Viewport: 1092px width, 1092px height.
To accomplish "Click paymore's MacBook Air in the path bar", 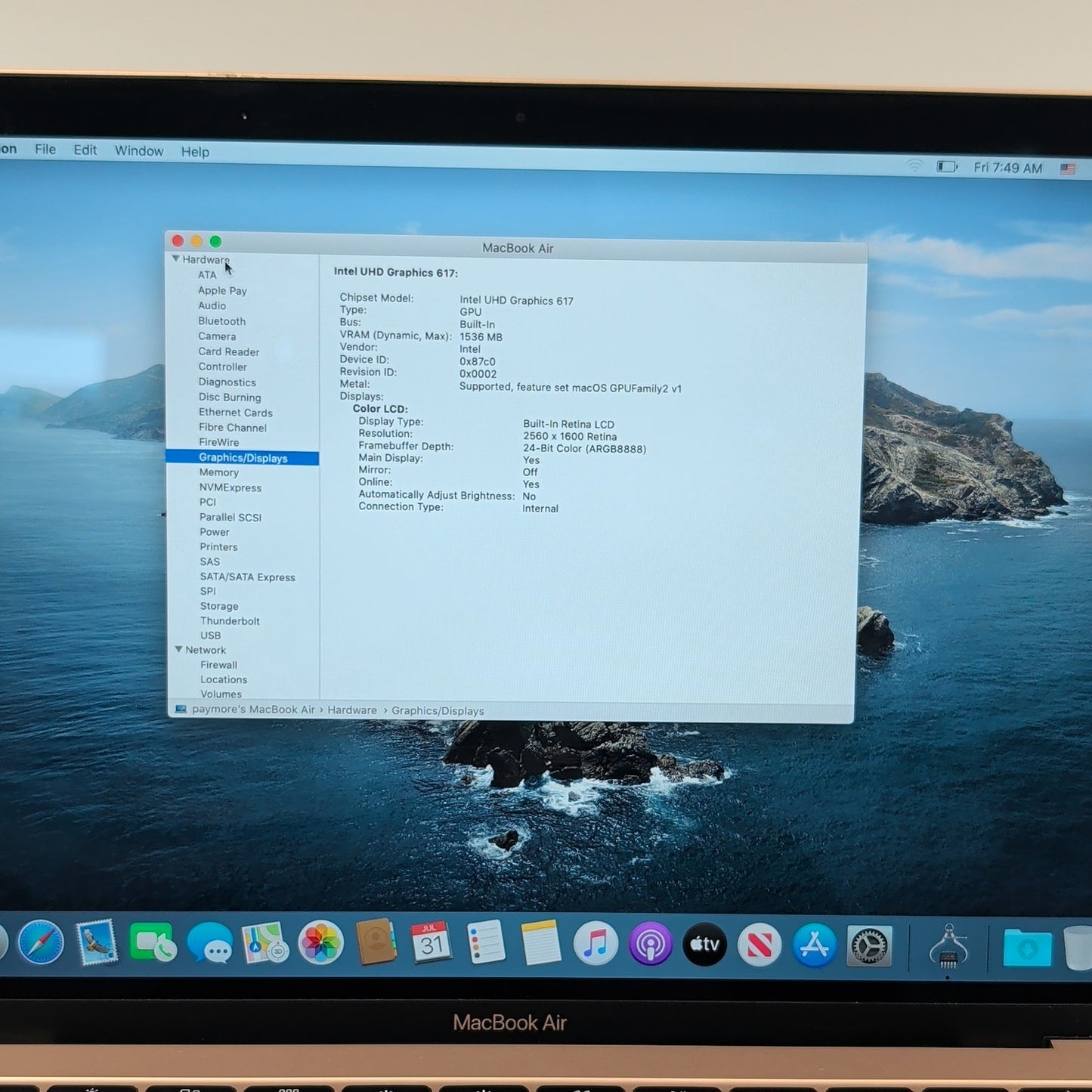I will [x=253, y=710].
